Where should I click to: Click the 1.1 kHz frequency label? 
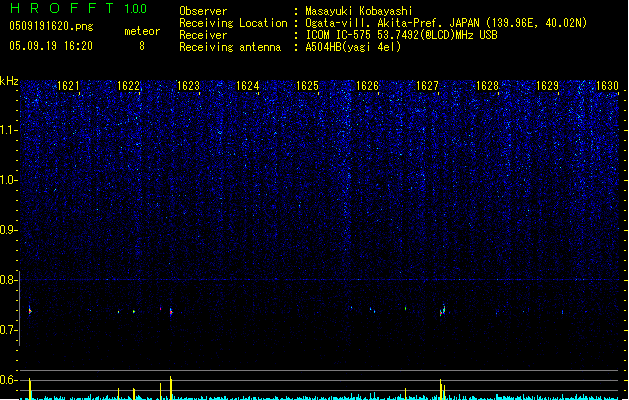(x=9, y=130)
